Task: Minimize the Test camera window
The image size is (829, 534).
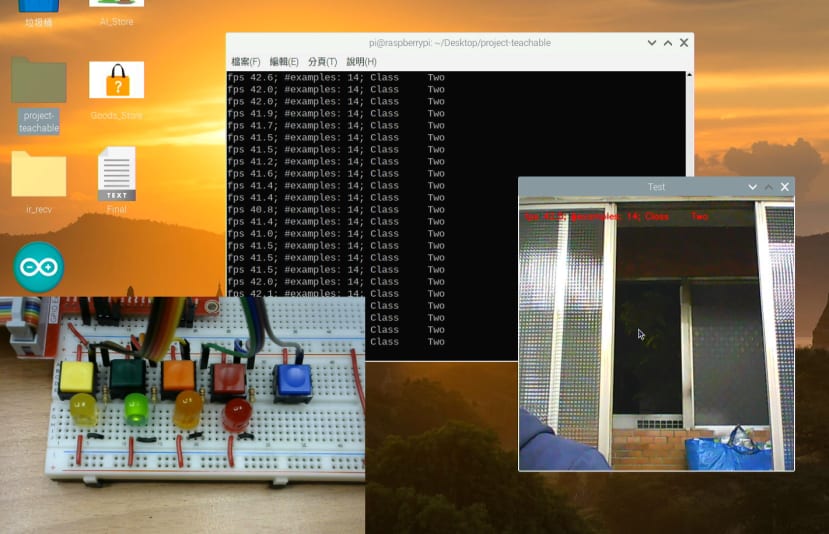Action: (752, 187)
